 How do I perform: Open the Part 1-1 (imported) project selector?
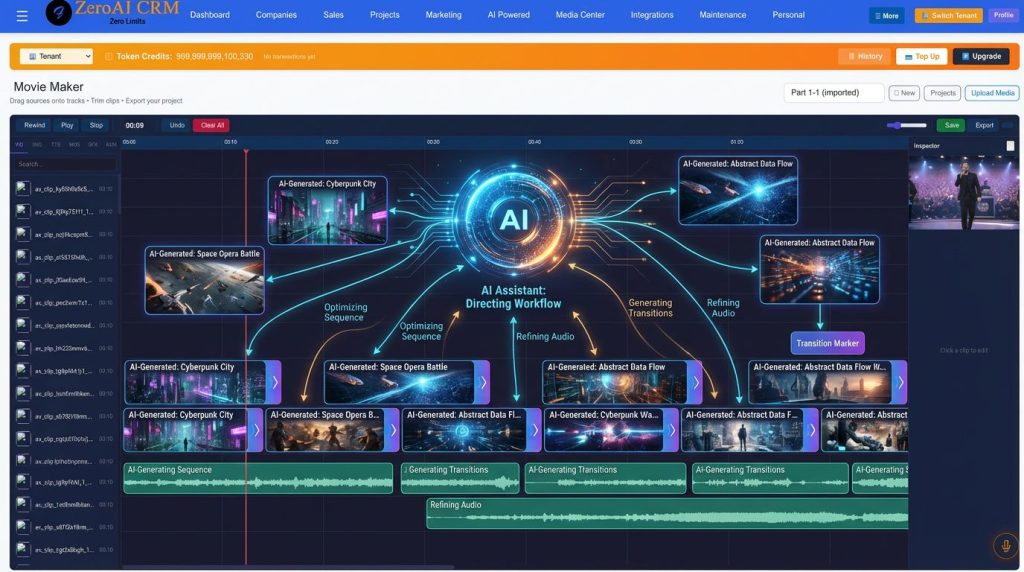coord(833,93)
